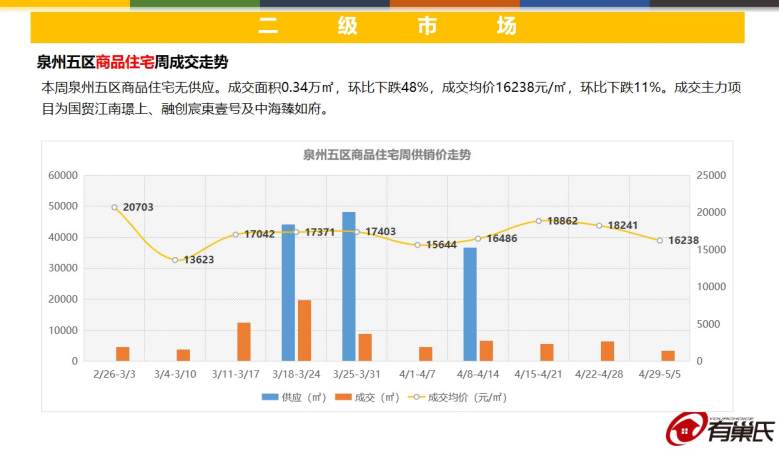Click the orange sales bar for 4/29-5/5

(x=668, y=356)
